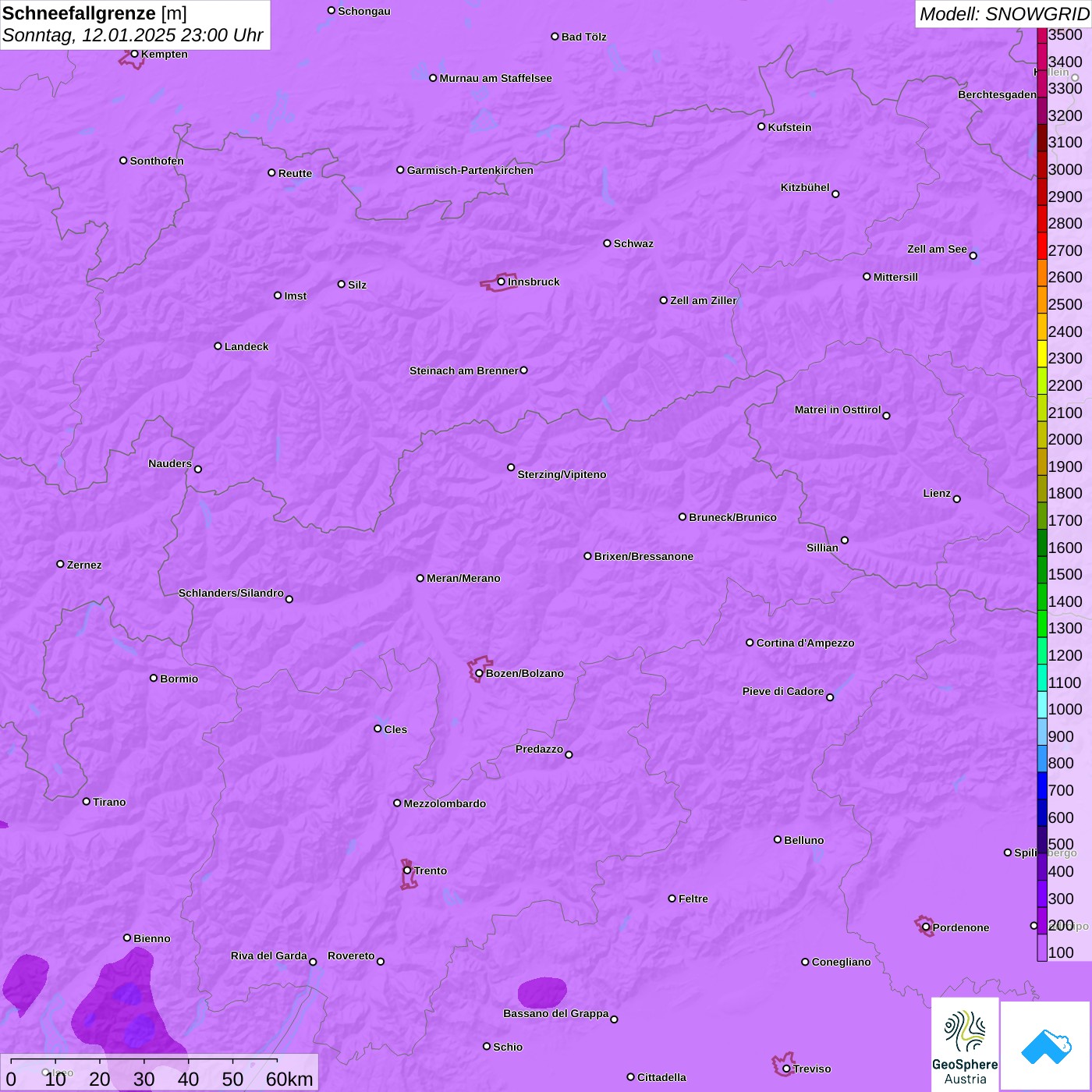Click the Trento city marker circle
Image resolution: width=1092 pixels, height=1092 pixels.
(x=407, y=870)
